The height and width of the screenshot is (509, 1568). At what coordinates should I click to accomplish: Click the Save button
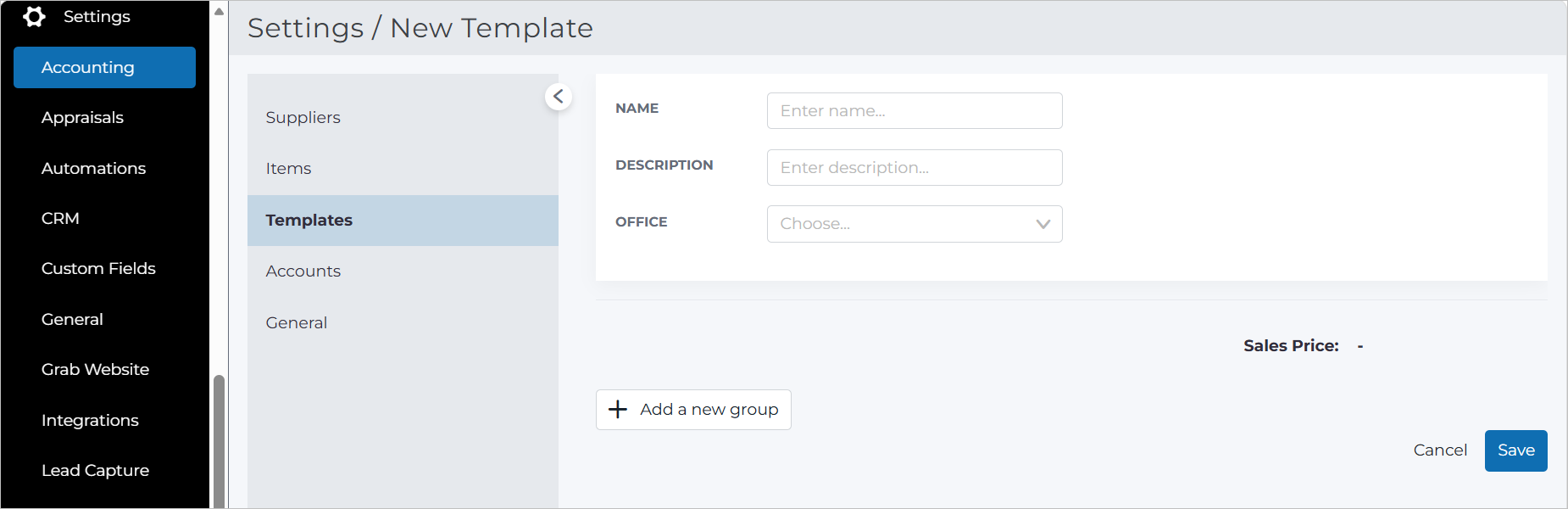[x=1515, y=450]
